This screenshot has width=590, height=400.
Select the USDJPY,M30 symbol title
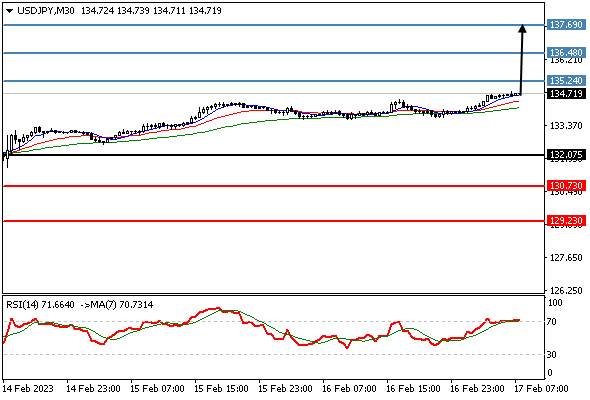46,11
